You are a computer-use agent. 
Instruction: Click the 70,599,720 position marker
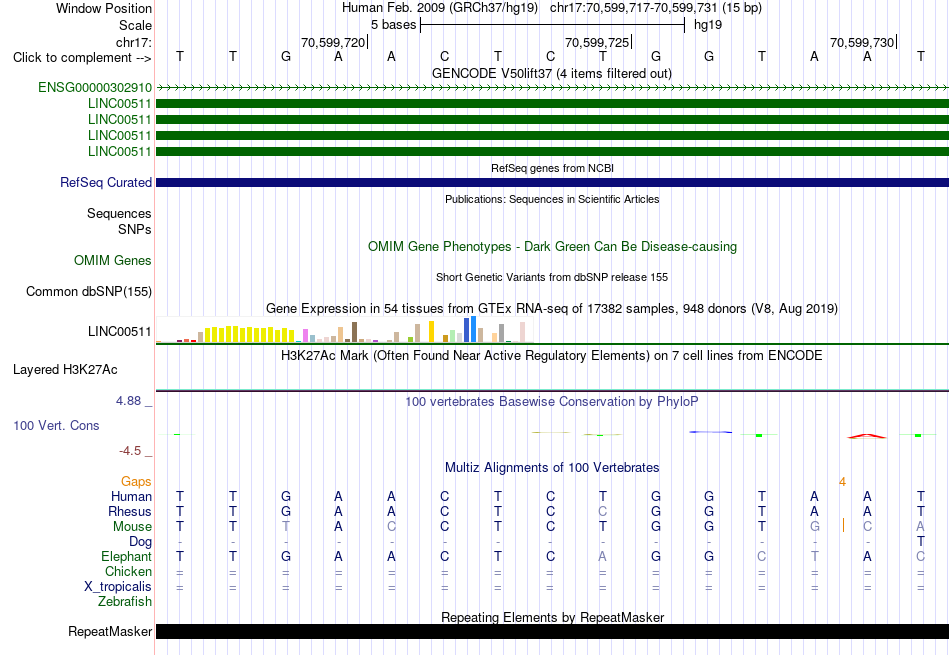coord(334,42)
